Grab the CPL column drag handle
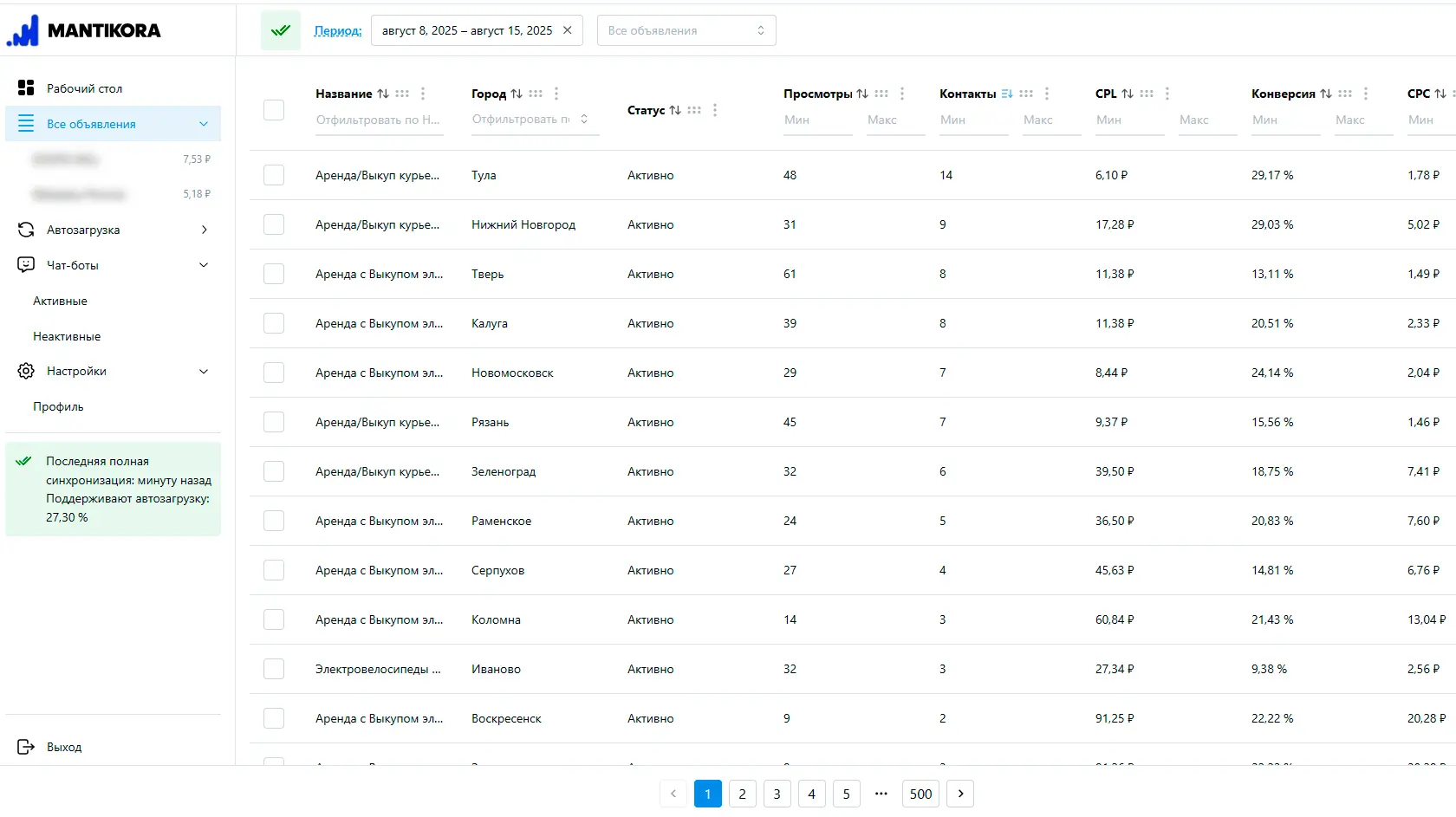Viewport: 1456px width, 817px height. click(x=1147, y=94)
